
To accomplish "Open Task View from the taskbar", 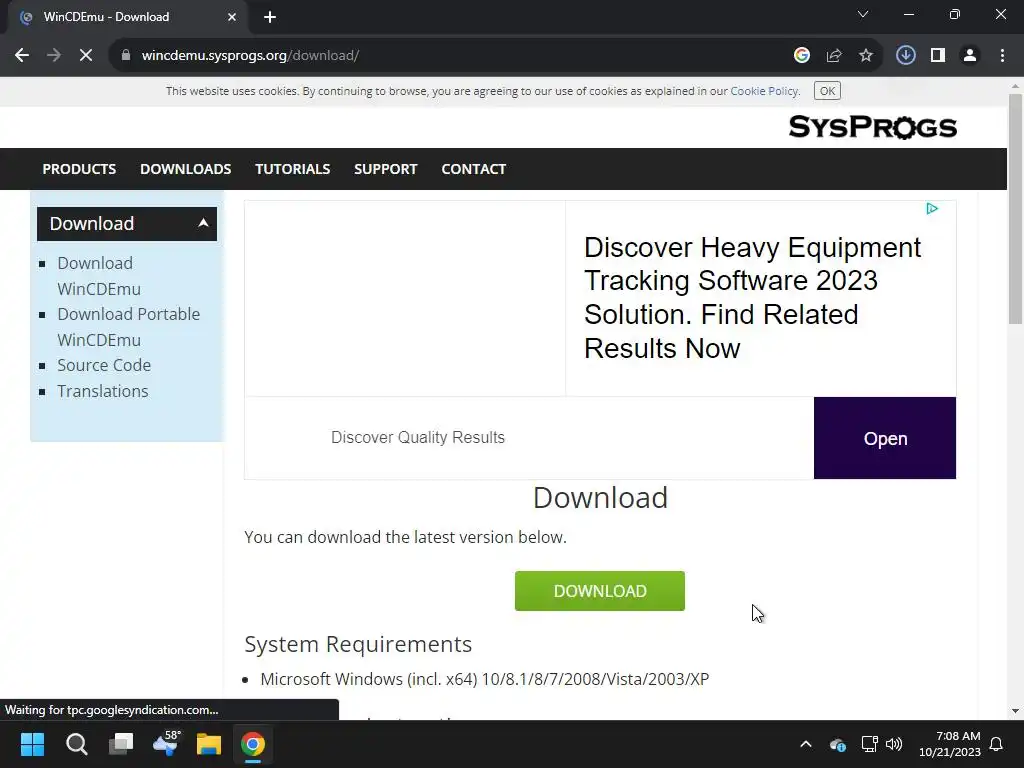I will pyautogui.click(x=121, y=744).
